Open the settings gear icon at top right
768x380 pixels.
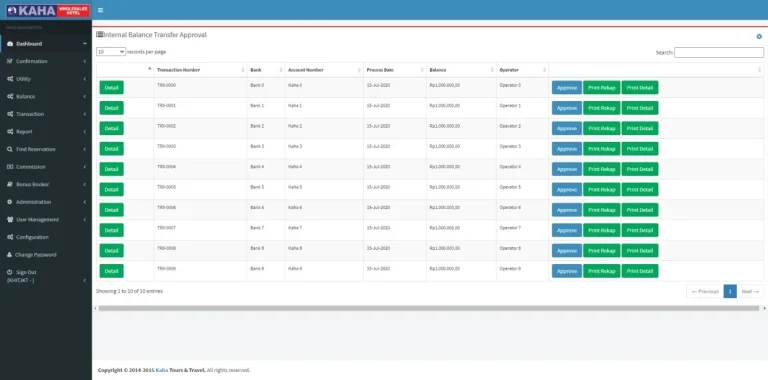pos(759,37)
